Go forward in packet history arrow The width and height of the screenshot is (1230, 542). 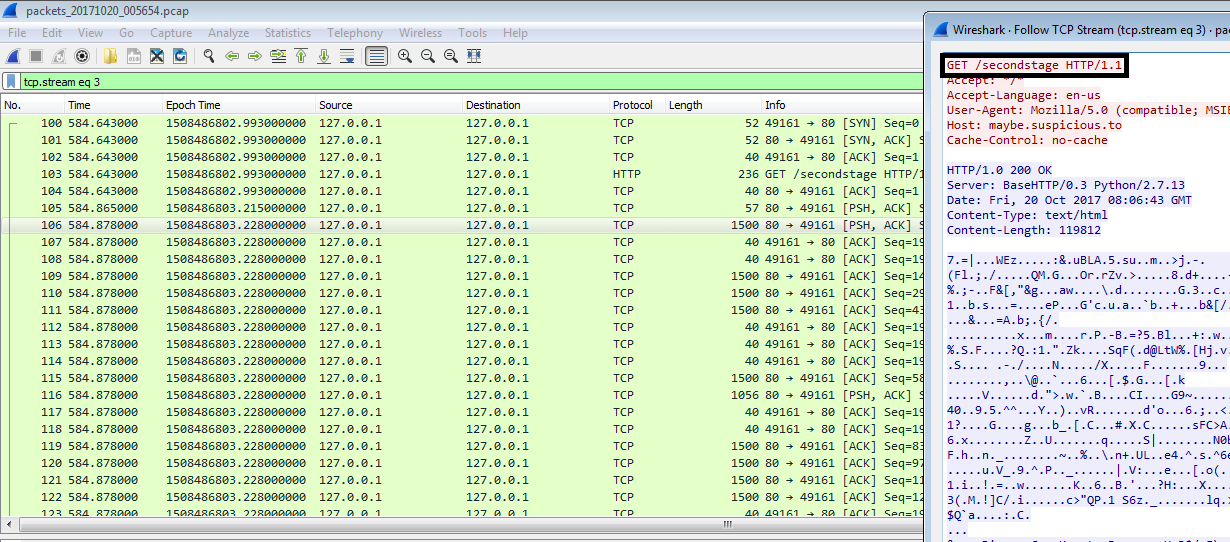tap(255, 56)
